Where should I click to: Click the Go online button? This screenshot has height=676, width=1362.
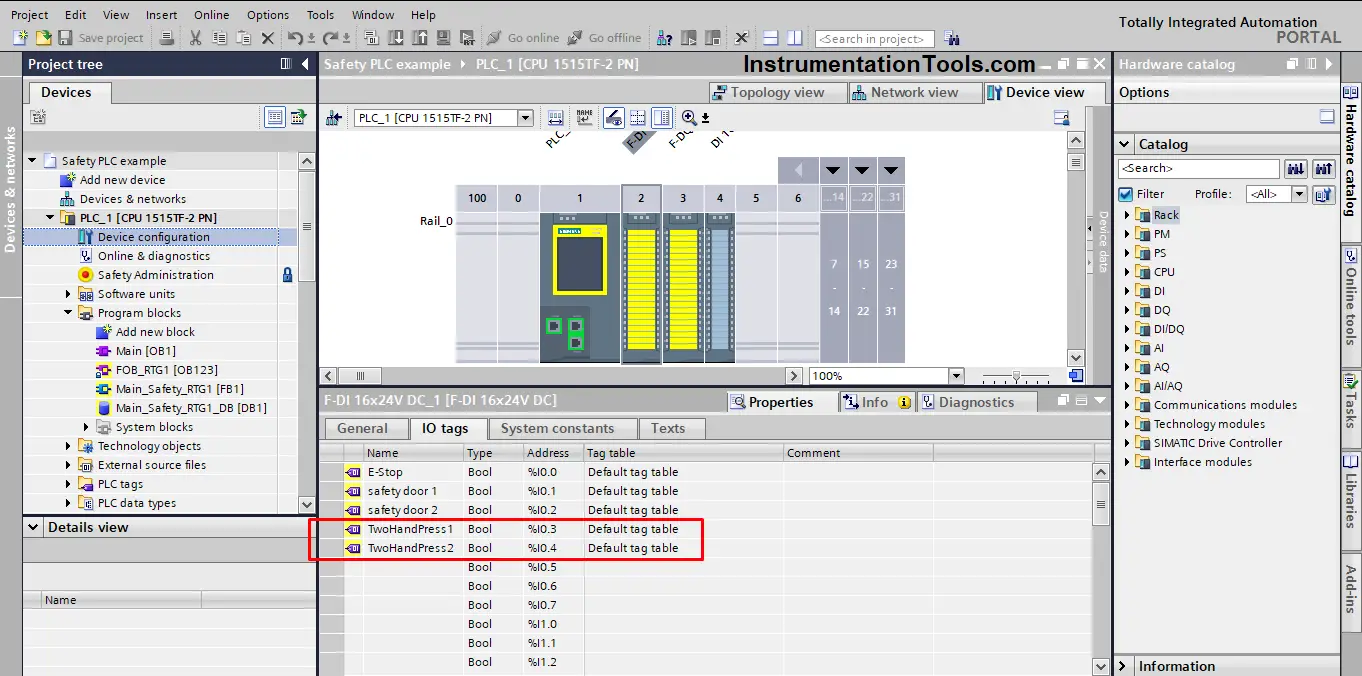(523, 38)
